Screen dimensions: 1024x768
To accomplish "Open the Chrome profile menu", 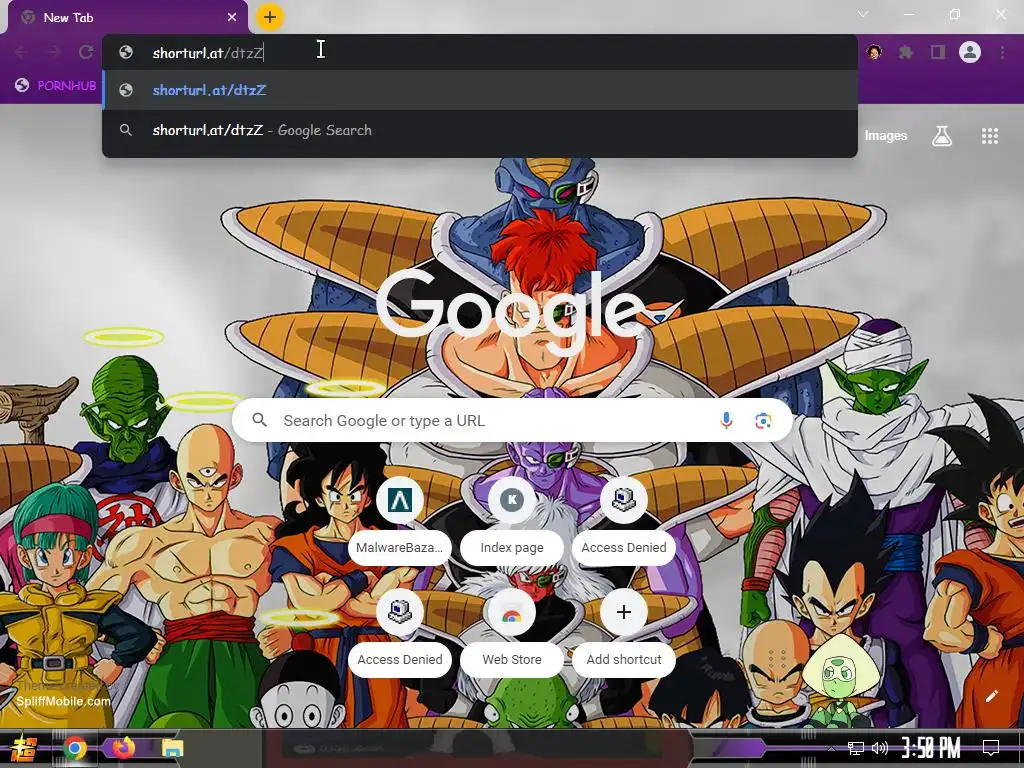I will [970, 52].
